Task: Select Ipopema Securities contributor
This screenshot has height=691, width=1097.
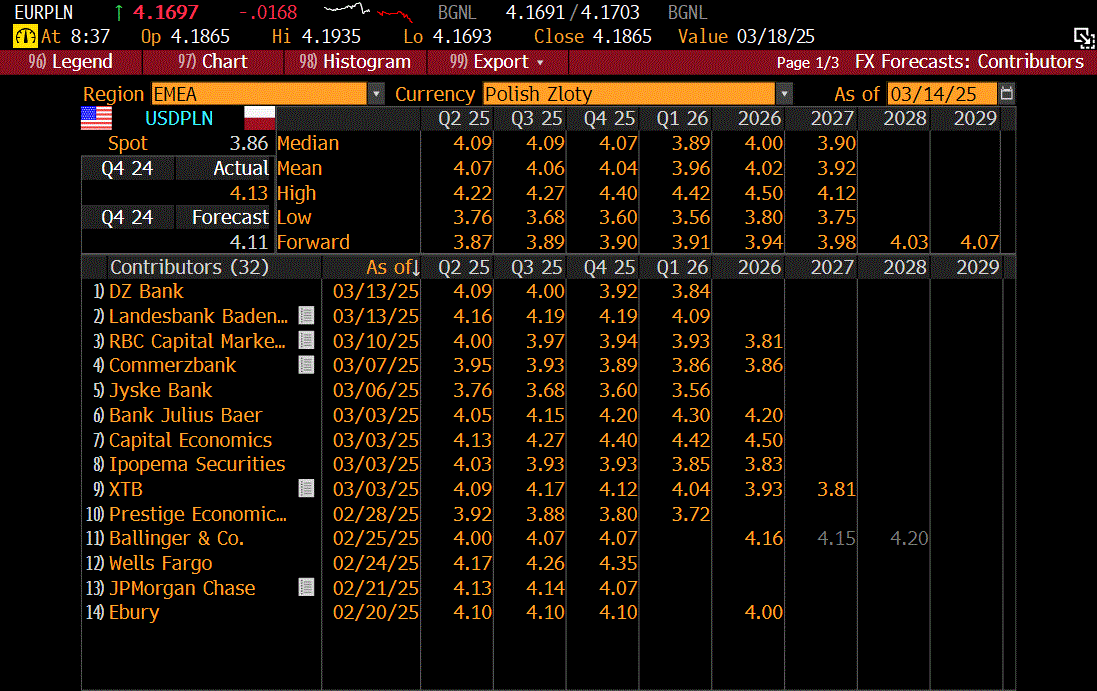Action: click(197, 464)
